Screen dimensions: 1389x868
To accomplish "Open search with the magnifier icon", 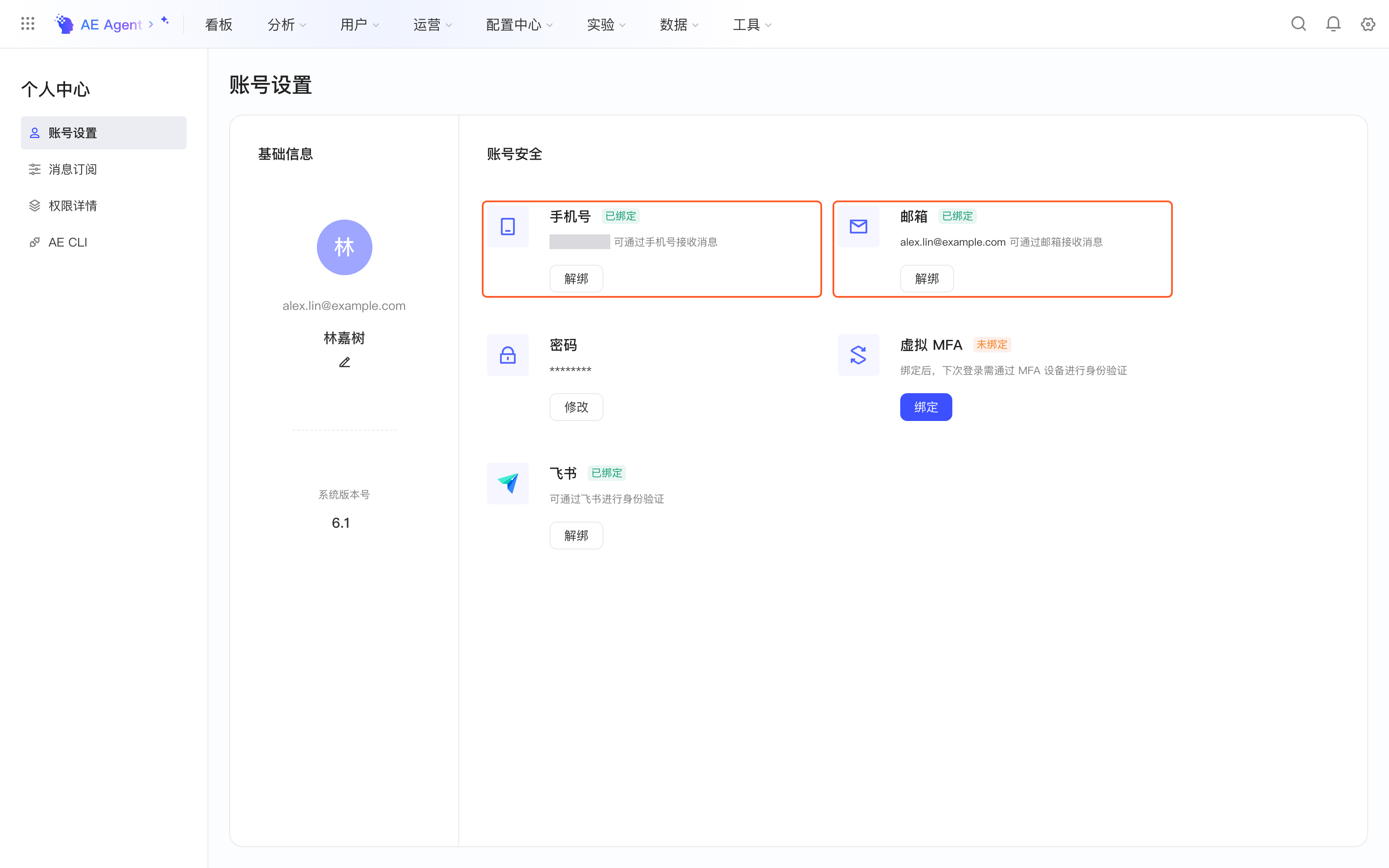I will [1298, 23].
